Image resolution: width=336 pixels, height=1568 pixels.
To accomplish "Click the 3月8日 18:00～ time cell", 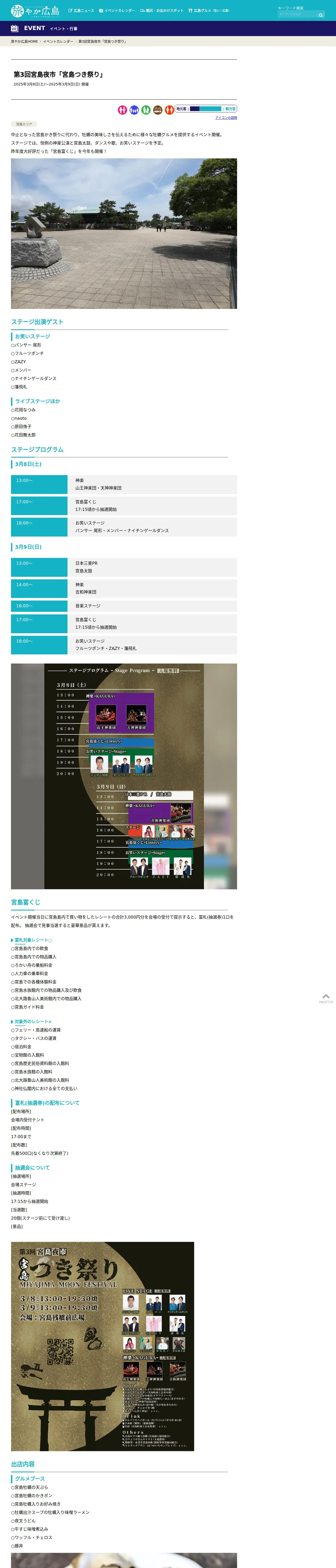I will point(39,527).
